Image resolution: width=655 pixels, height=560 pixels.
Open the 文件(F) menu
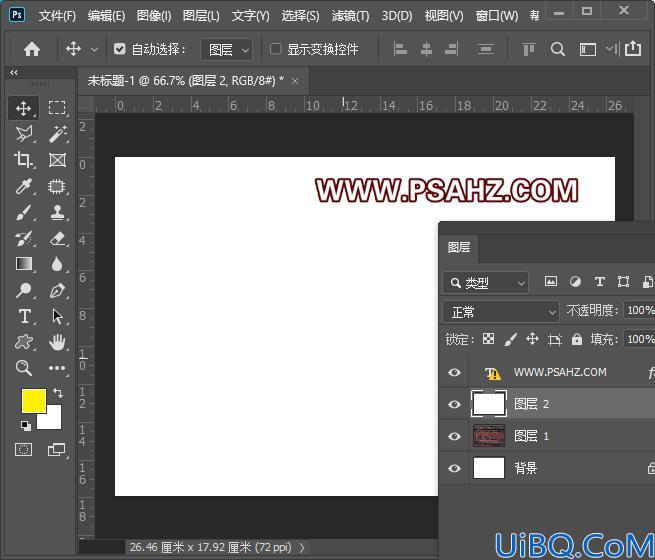[57, 16]
